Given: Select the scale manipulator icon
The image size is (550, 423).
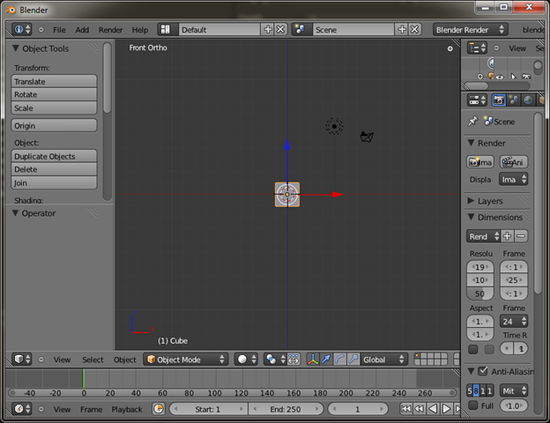Looking at the screenshot, I should coord(353,360).
